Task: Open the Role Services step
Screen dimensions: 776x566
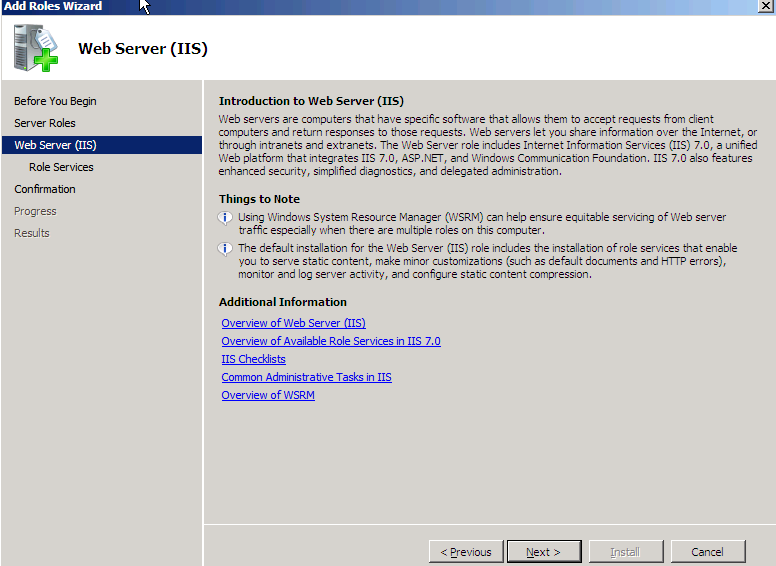Action: point(61,167)
